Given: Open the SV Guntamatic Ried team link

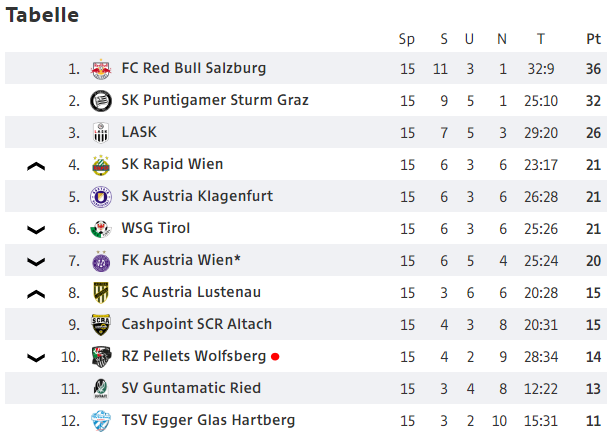Looking at the screenshot, I should click(x=191, y=388).
